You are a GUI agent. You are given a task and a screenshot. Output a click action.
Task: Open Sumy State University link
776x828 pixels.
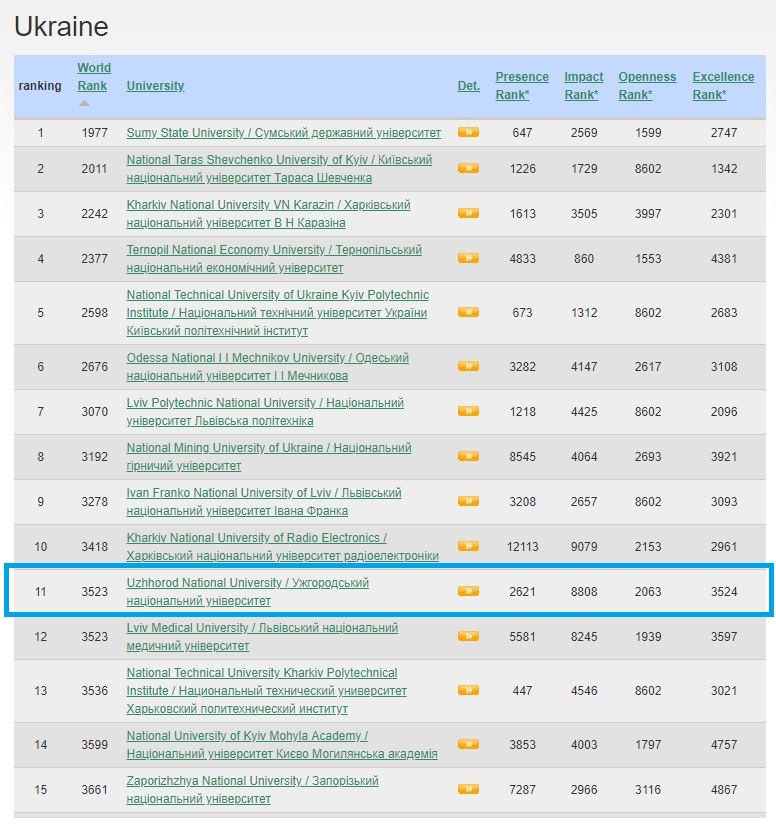tap(283, 133)
